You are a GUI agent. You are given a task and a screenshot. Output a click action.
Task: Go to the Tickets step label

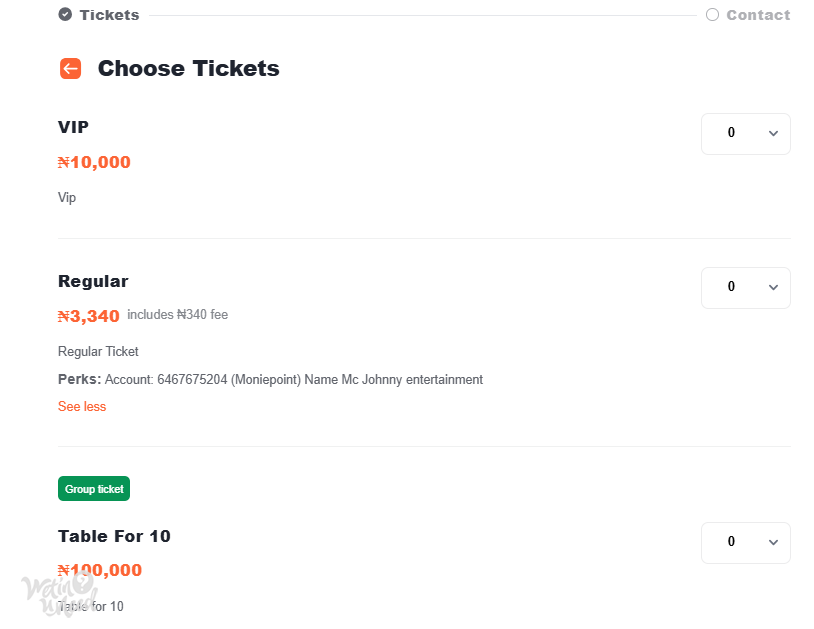(109, 15)
